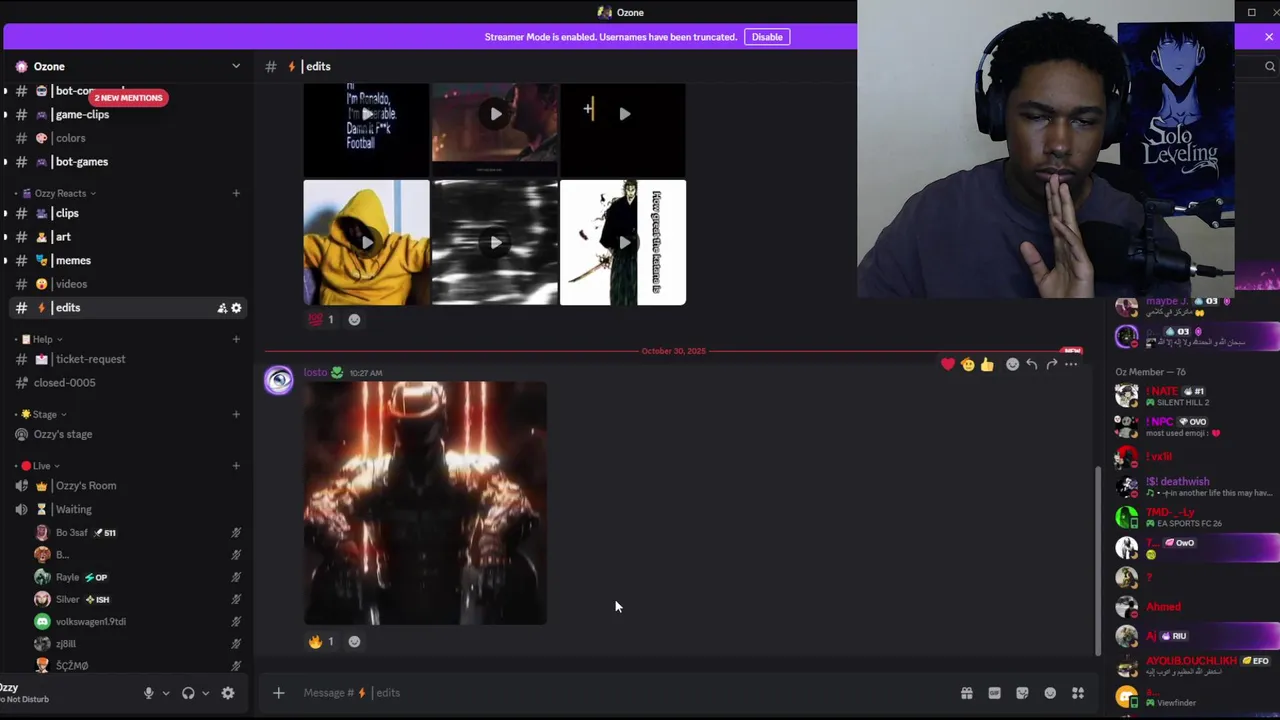Toggle the 100 reaction under video grid
This screenshot has height=720, width=1280.
coord(322,319)
